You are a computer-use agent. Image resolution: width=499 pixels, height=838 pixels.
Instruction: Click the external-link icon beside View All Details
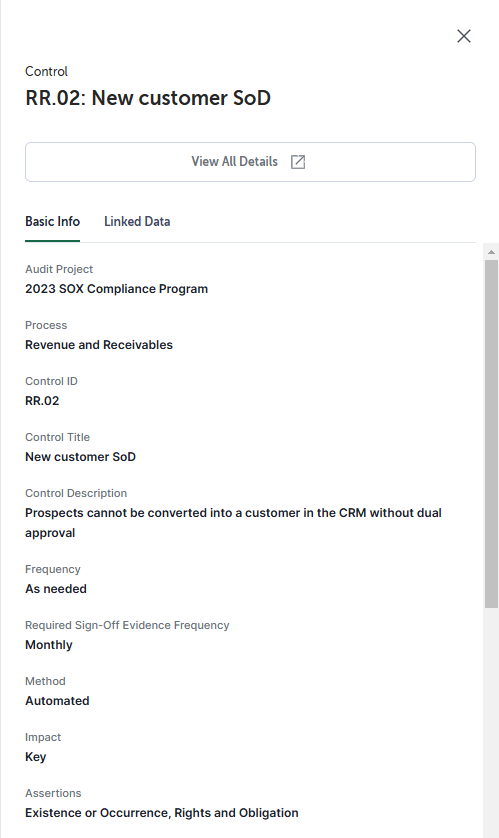[x=298, y=162]
